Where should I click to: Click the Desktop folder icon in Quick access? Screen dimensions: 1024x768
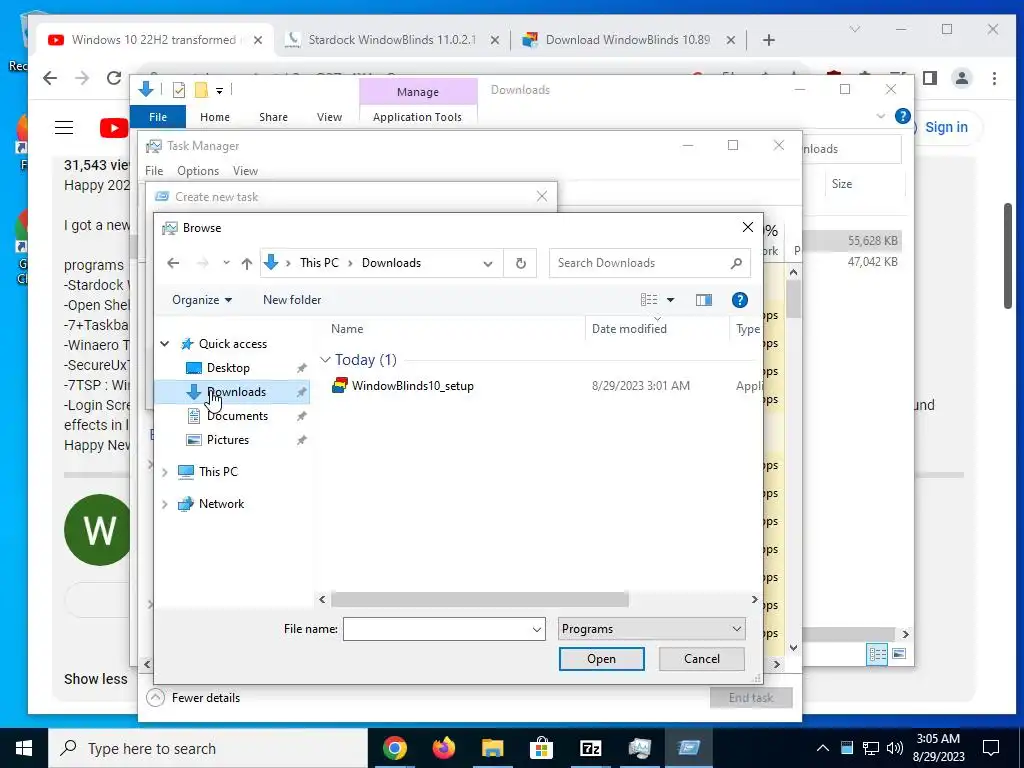tap(194, 368)
